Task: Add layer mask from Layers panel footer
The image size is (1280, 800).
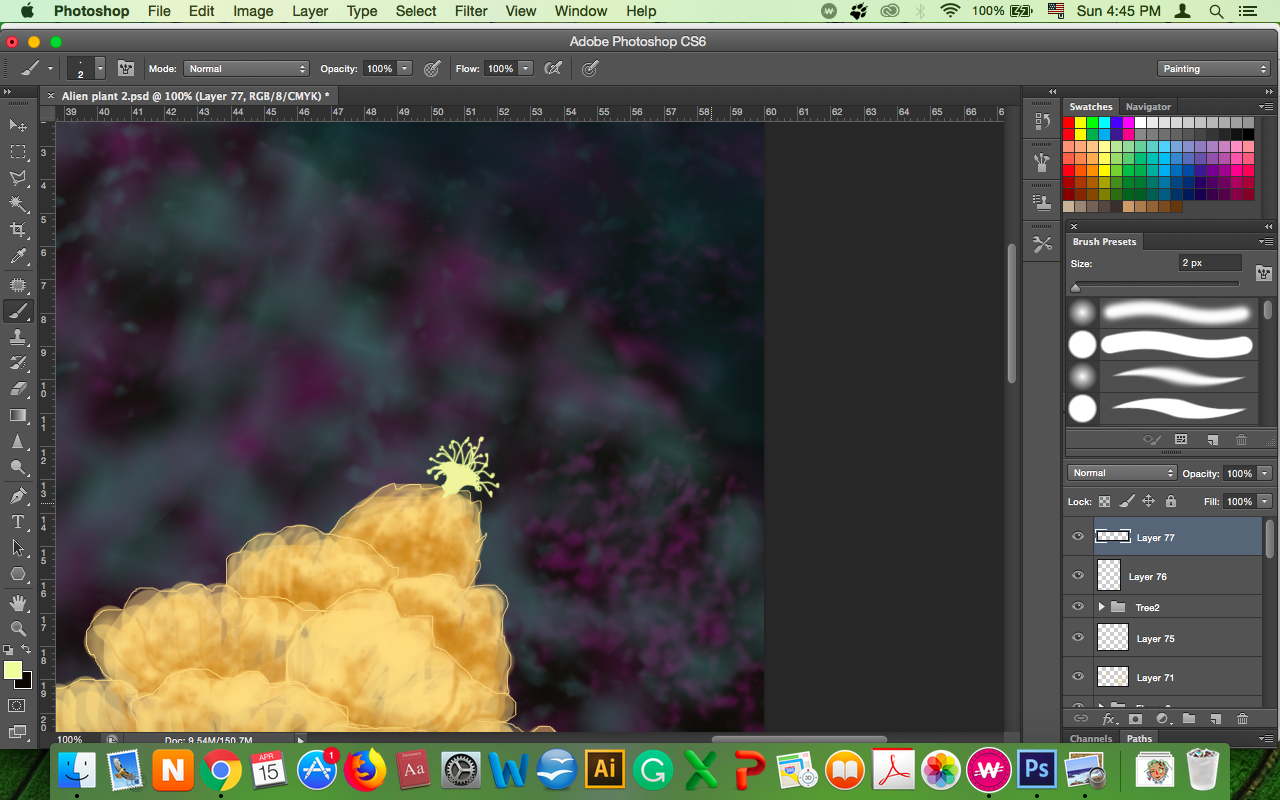Action: [x=1136, y=718]
